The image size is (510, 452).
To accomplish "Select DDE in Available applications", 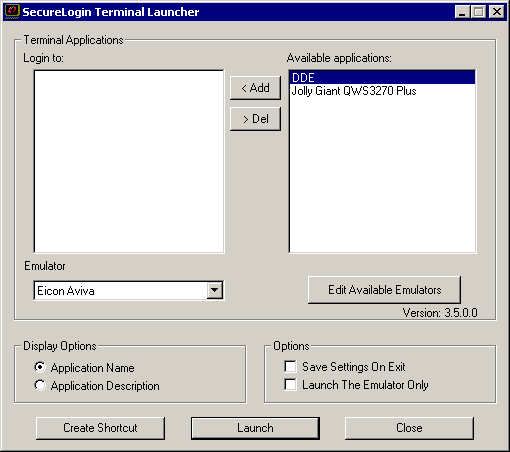I will pos(382,78).
